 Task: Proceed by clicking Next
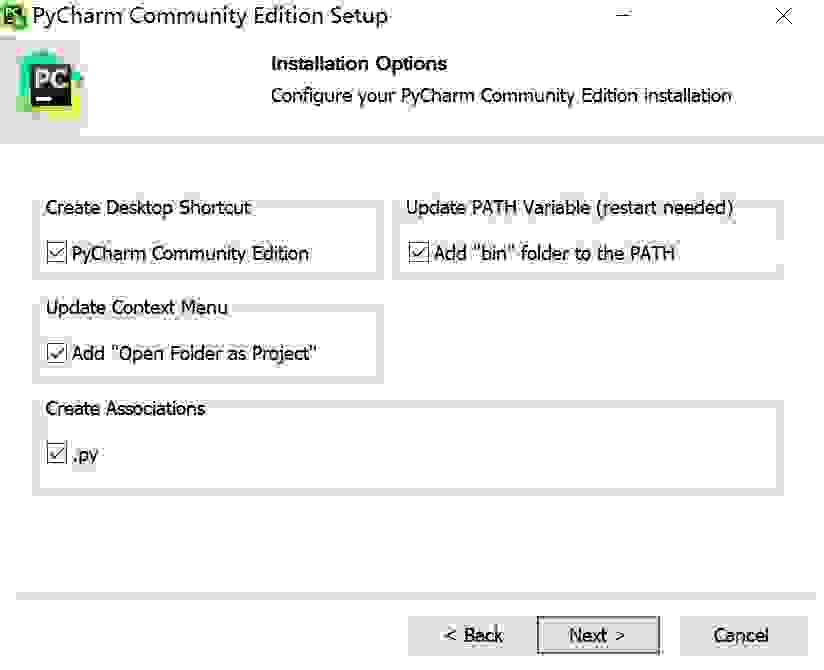click(598, 636)
